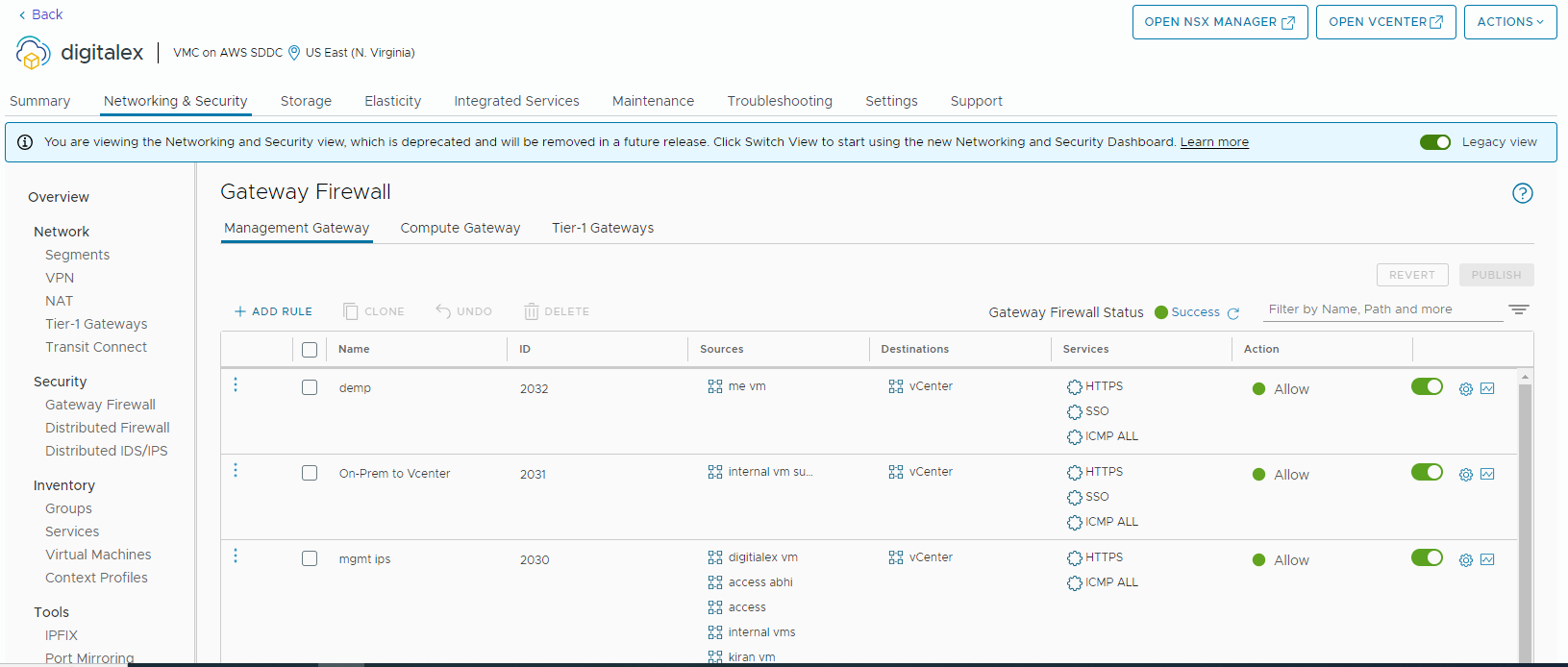Screen dimensions: 1568x667
Task: Switch to the Compute Gateway tab
Action: [460, 228]
